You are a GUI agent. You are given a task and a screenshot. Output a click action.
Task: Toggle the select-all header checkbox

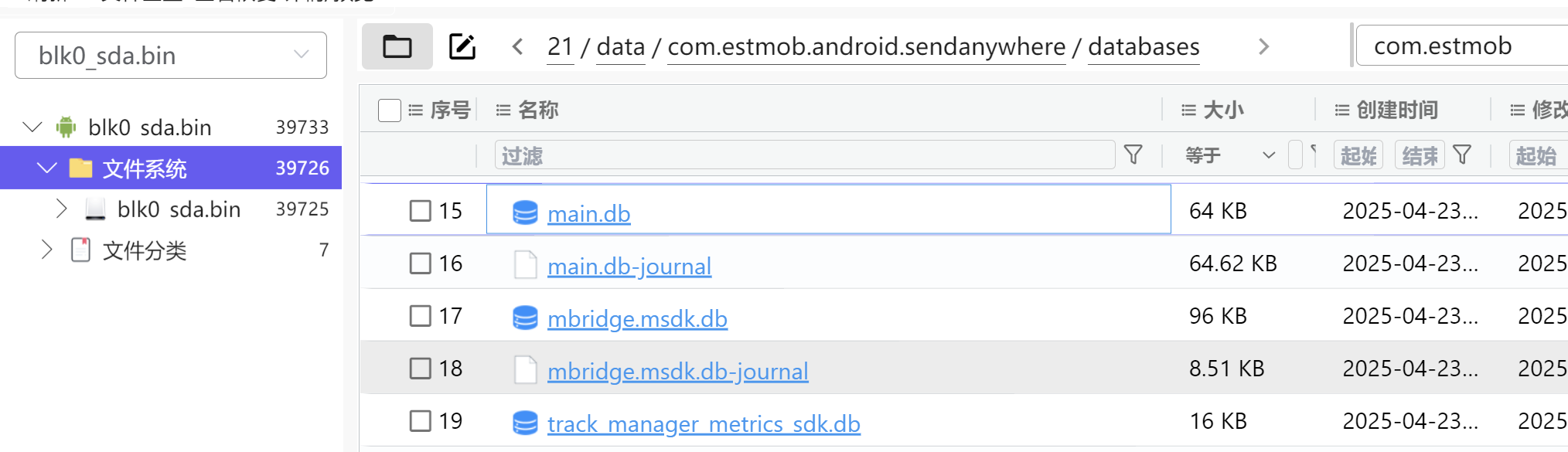[x=390, y=110]
